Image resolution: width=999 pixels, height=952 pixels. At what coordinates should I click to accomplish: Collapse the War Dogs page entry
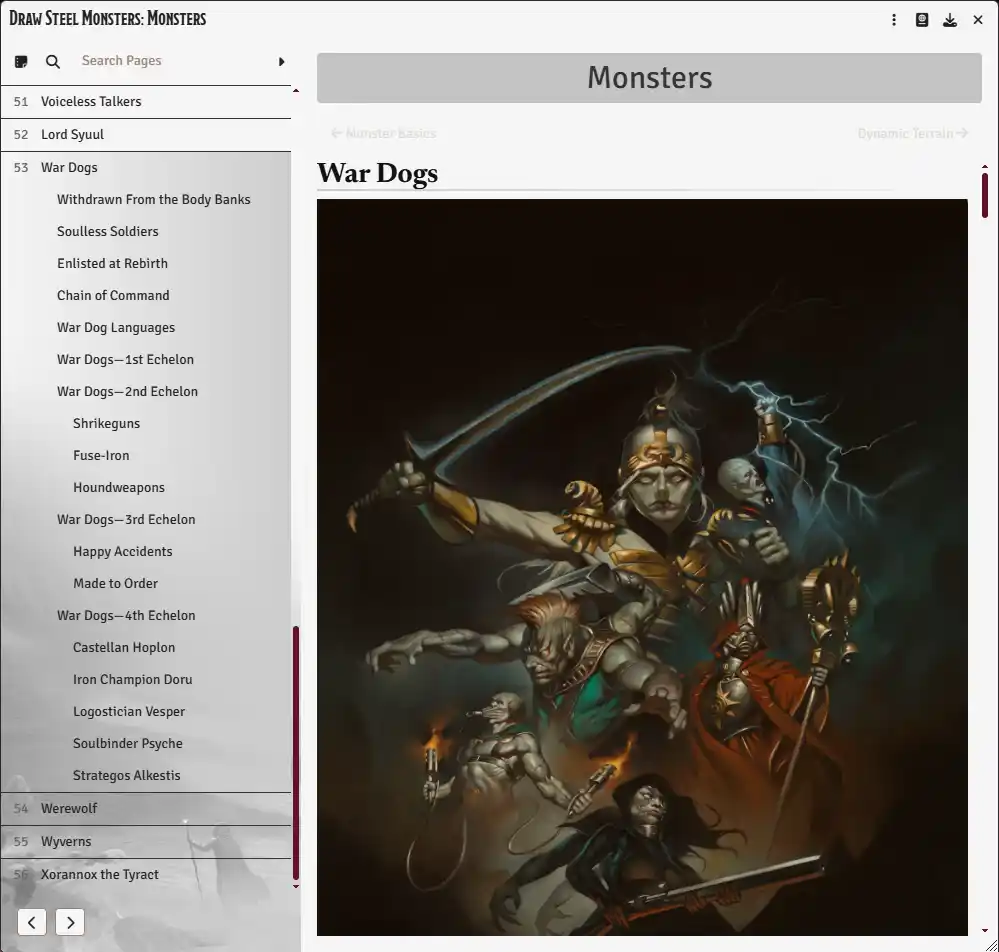click(x=72, y=167)
